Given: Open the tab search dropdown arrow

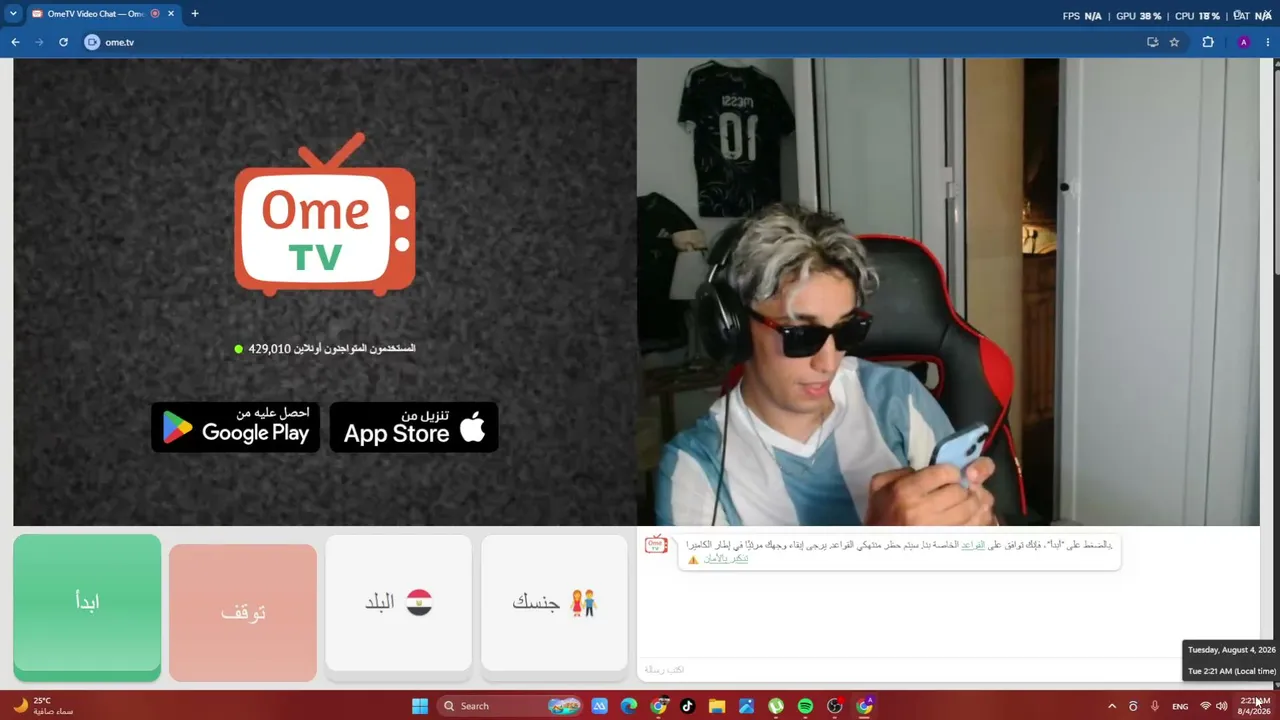Looking at the screenshot, I should [13, 14].
